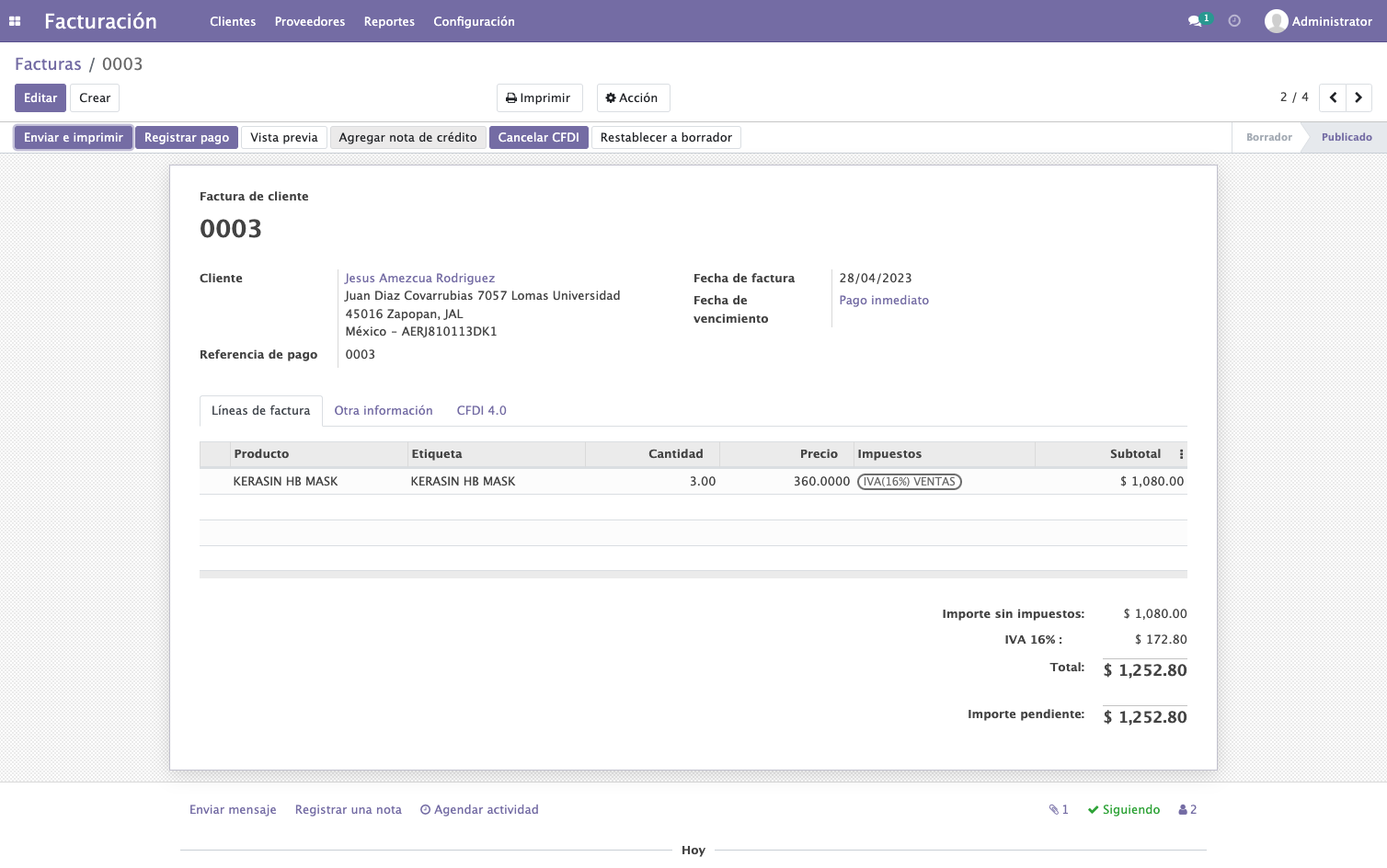Open the Acción dropdown
Screen dimensions: 1387x868
pos(633,98)
